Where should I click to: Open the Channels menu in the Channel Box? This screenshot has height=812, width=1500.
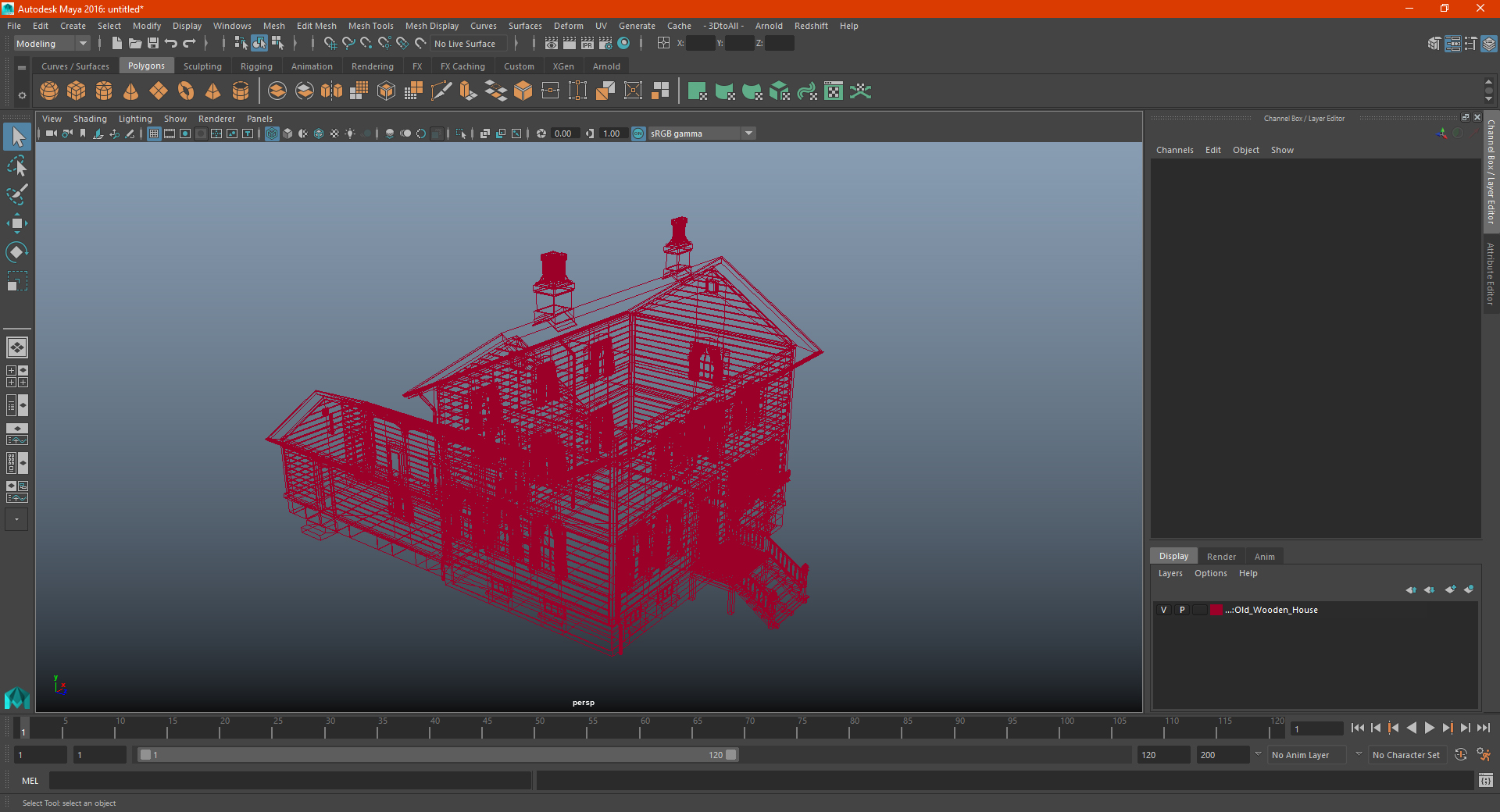pyautogui.click(x=1175, y=150)
